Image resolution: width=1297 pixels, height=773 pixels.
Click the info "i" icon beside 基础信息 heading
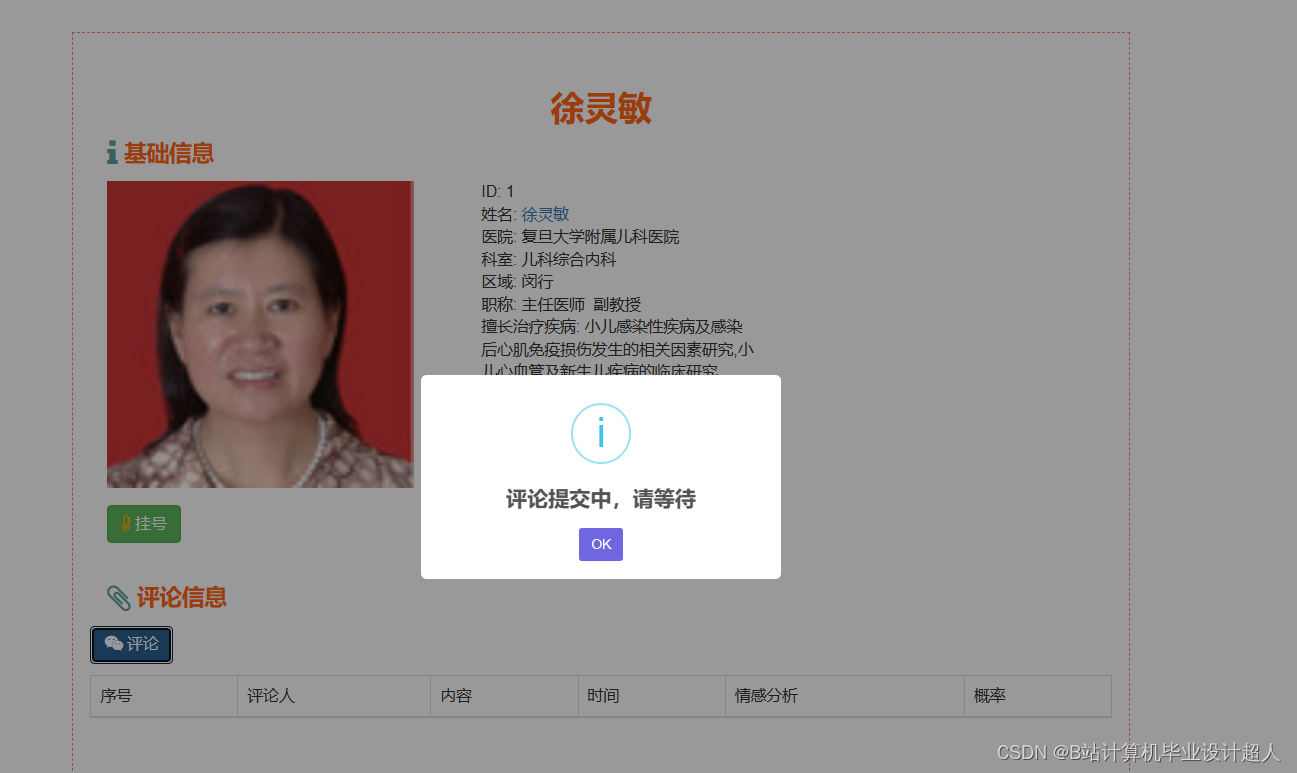coord(112,152)
